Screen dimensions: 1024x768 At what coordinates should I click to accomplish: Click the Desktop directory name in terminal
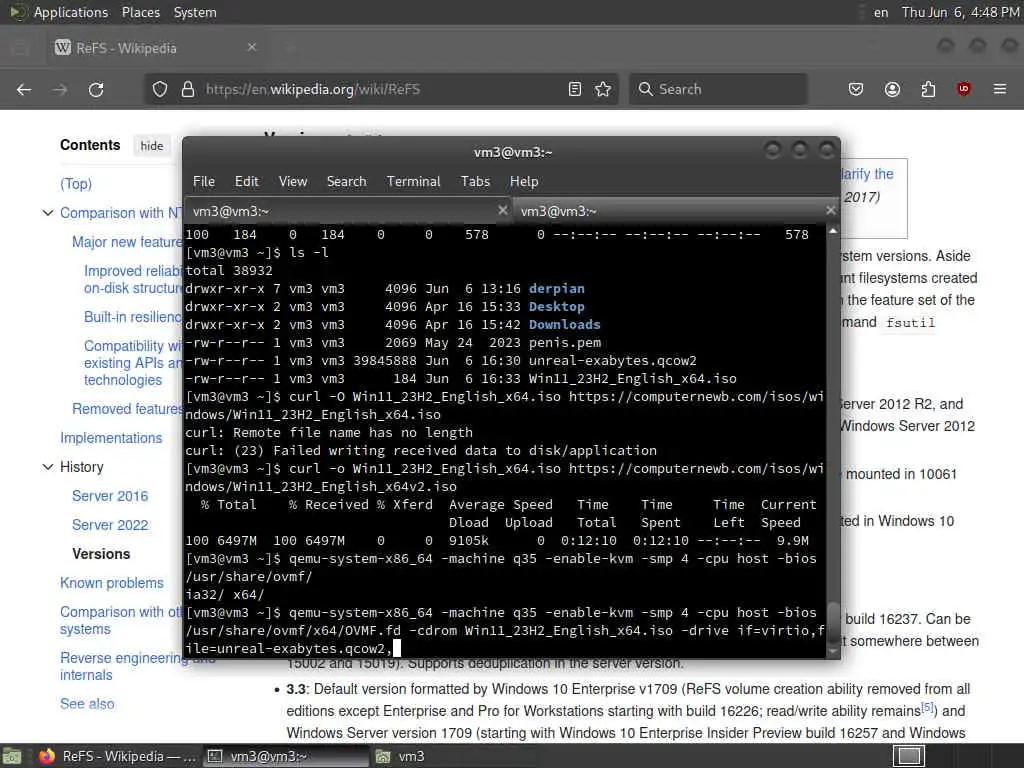coord(556,307)
